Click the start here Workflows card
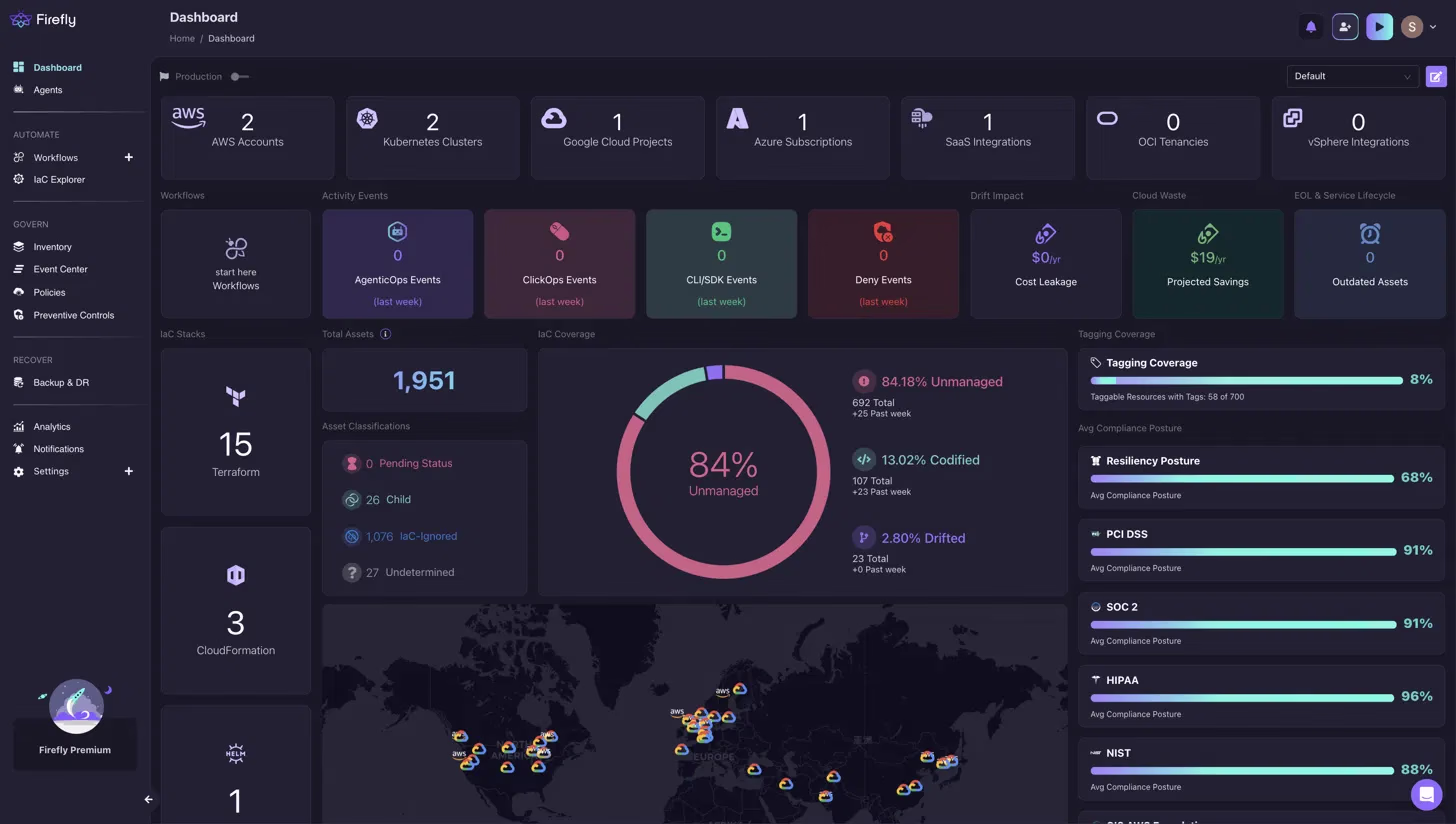This screenshot has height=824, width=1456. [x=236, y=264]
